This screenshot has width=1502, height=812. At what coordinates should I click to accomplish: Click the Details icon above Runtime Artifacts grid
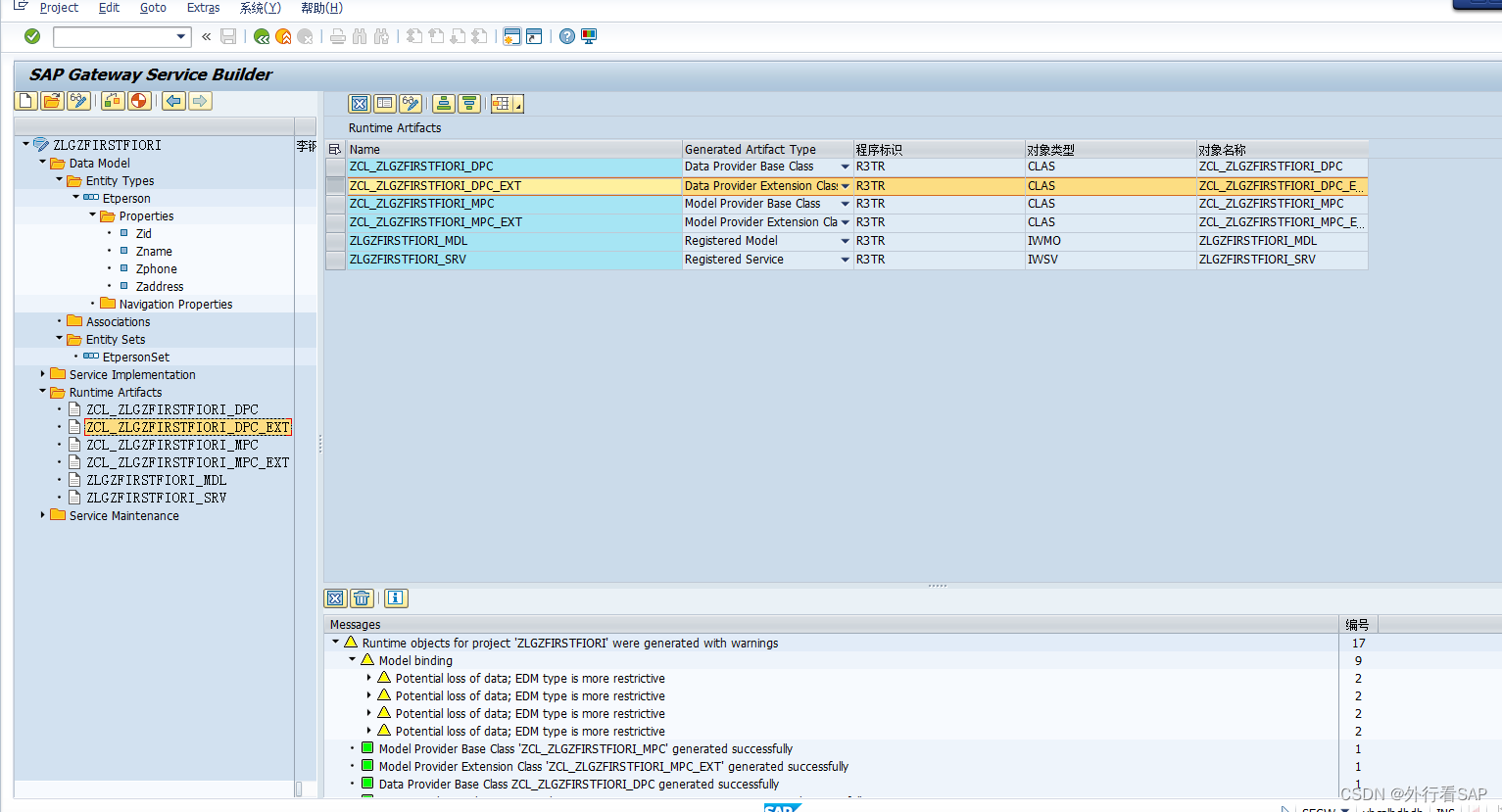385,104
